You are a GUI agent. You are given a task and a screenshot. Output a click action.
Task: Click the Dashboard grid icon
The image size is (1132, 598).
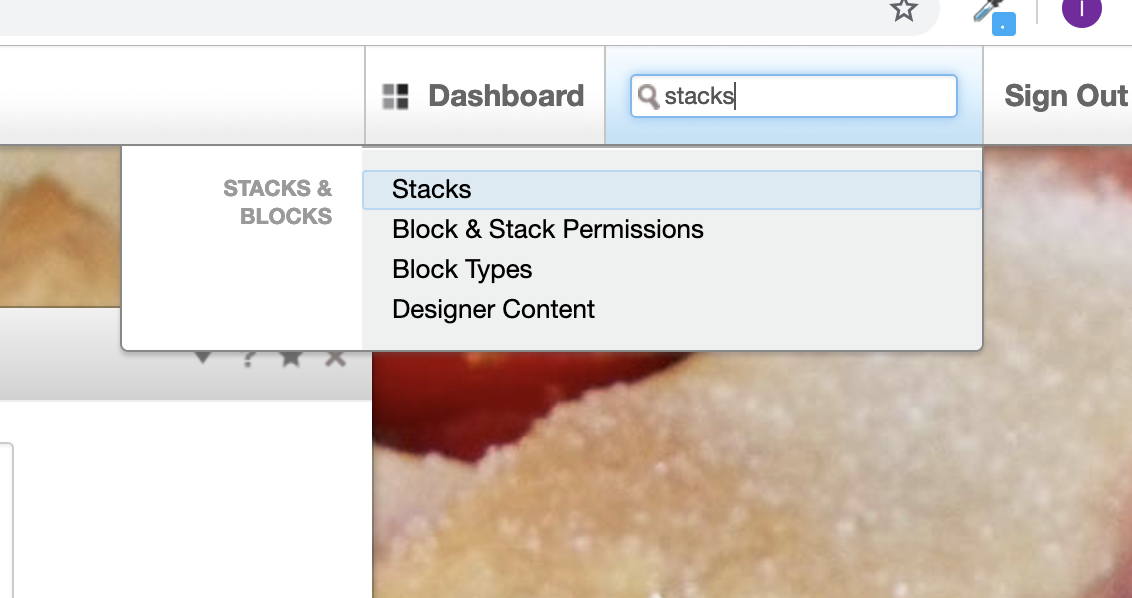(395, 96)
